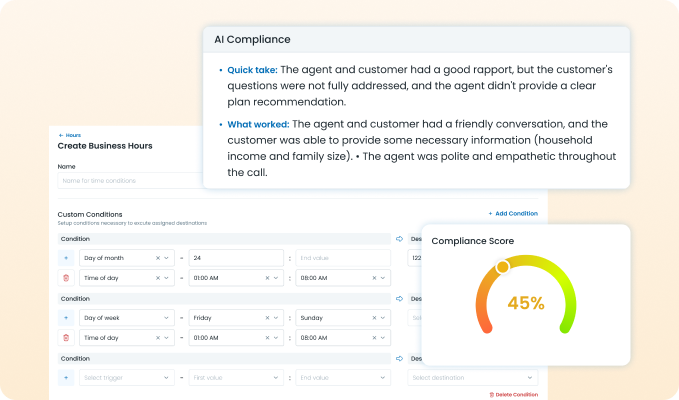Click the knob on Compliance Score gauge
Screen dimensions: 679x400
click(x=503, y=267)
